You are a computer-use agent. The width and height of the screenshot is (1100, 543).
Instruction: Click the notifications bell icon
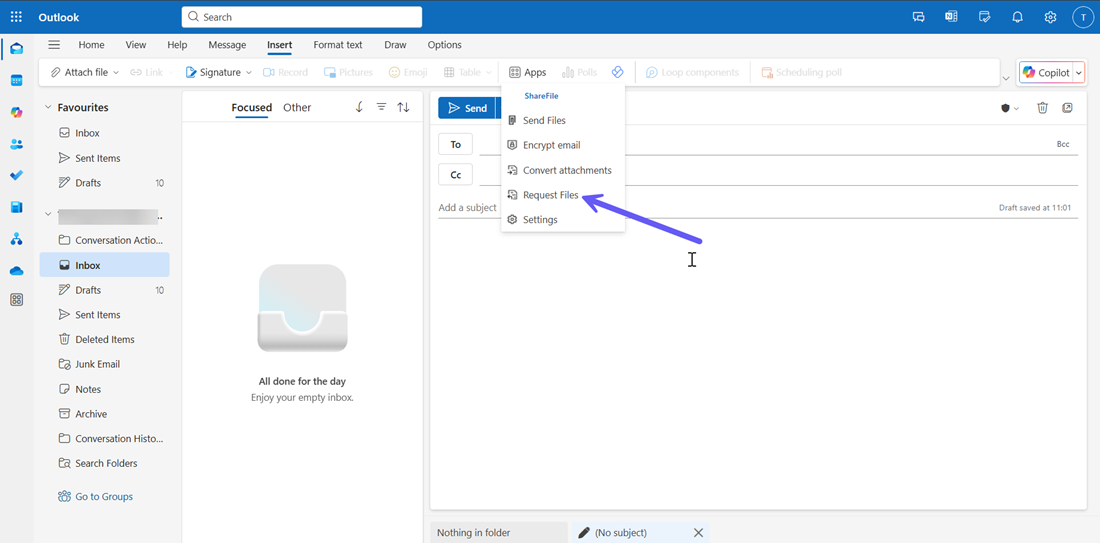[x=1017, y=17]
